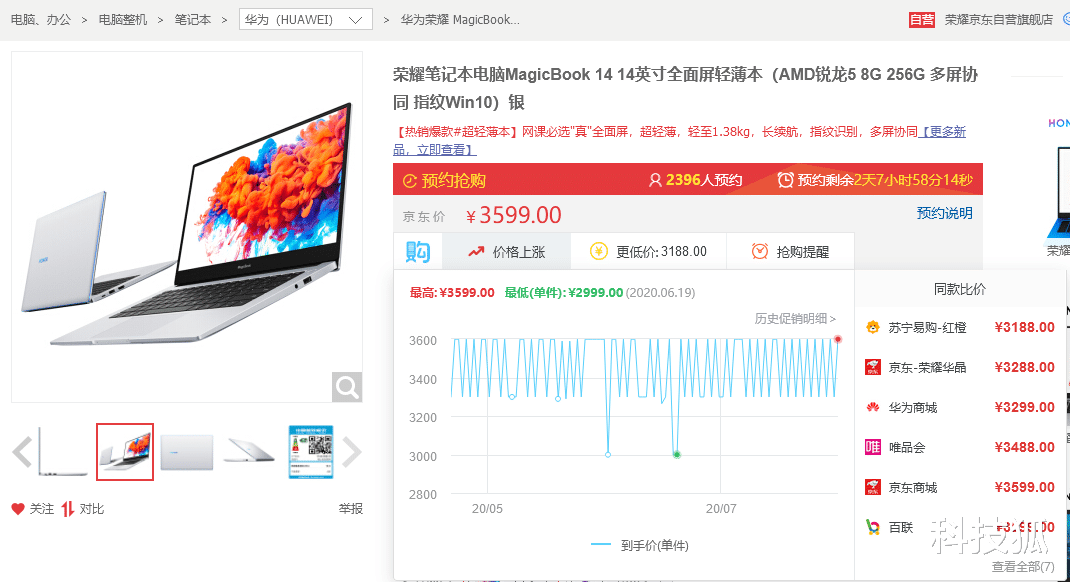1070x582 pixels.
Task: Click the Huawei logo icon
Action: tap(873, 407)
